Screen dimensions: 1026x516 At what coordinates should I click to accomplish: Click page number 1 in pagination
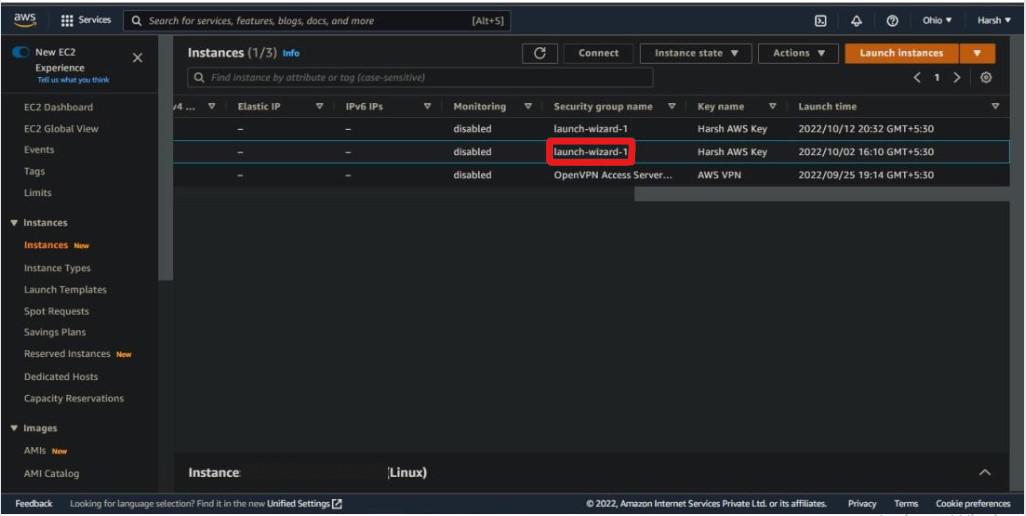tap(936, 78)
